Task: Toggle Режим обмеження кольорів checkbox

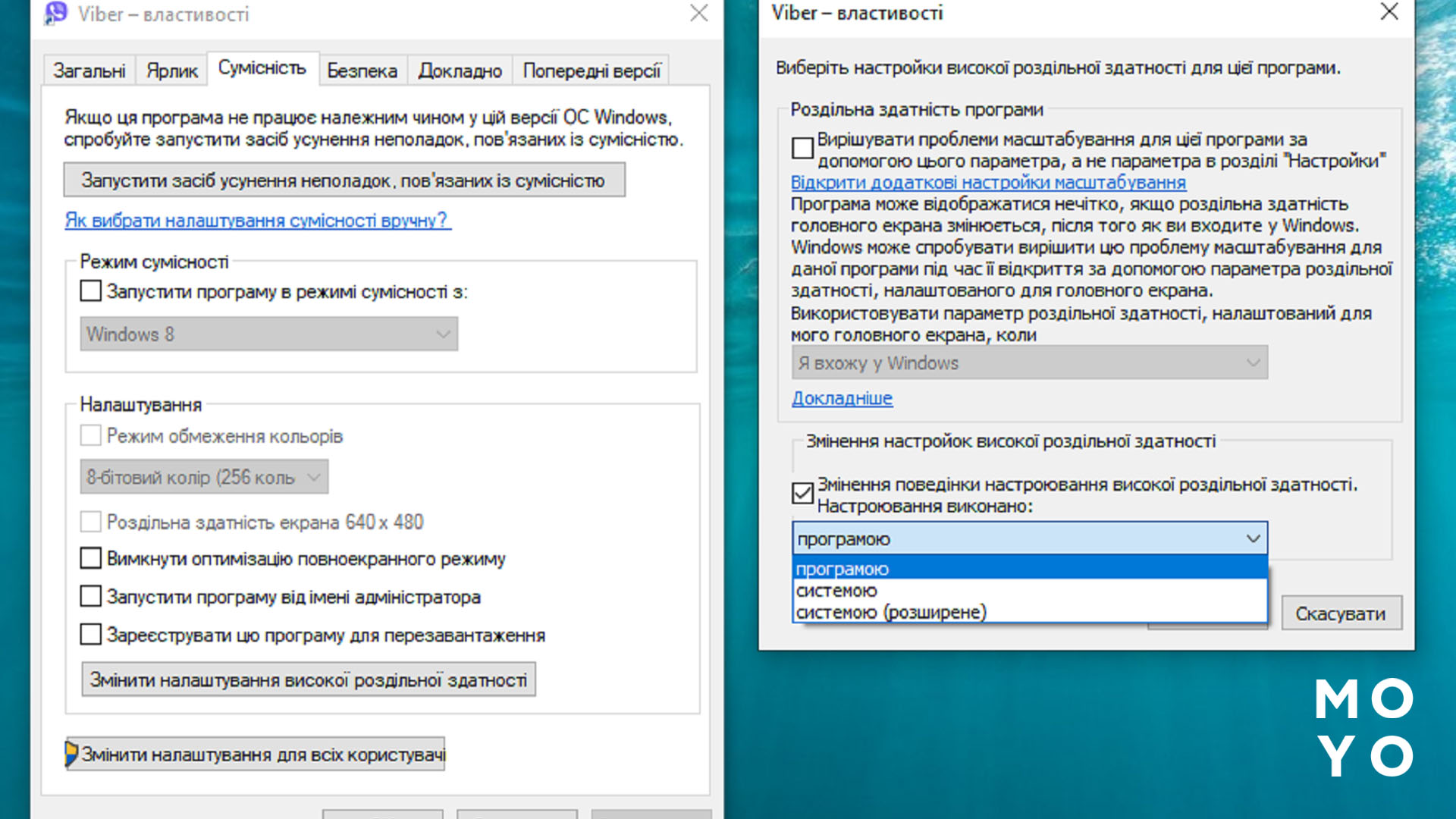Action: click(91, 435)
